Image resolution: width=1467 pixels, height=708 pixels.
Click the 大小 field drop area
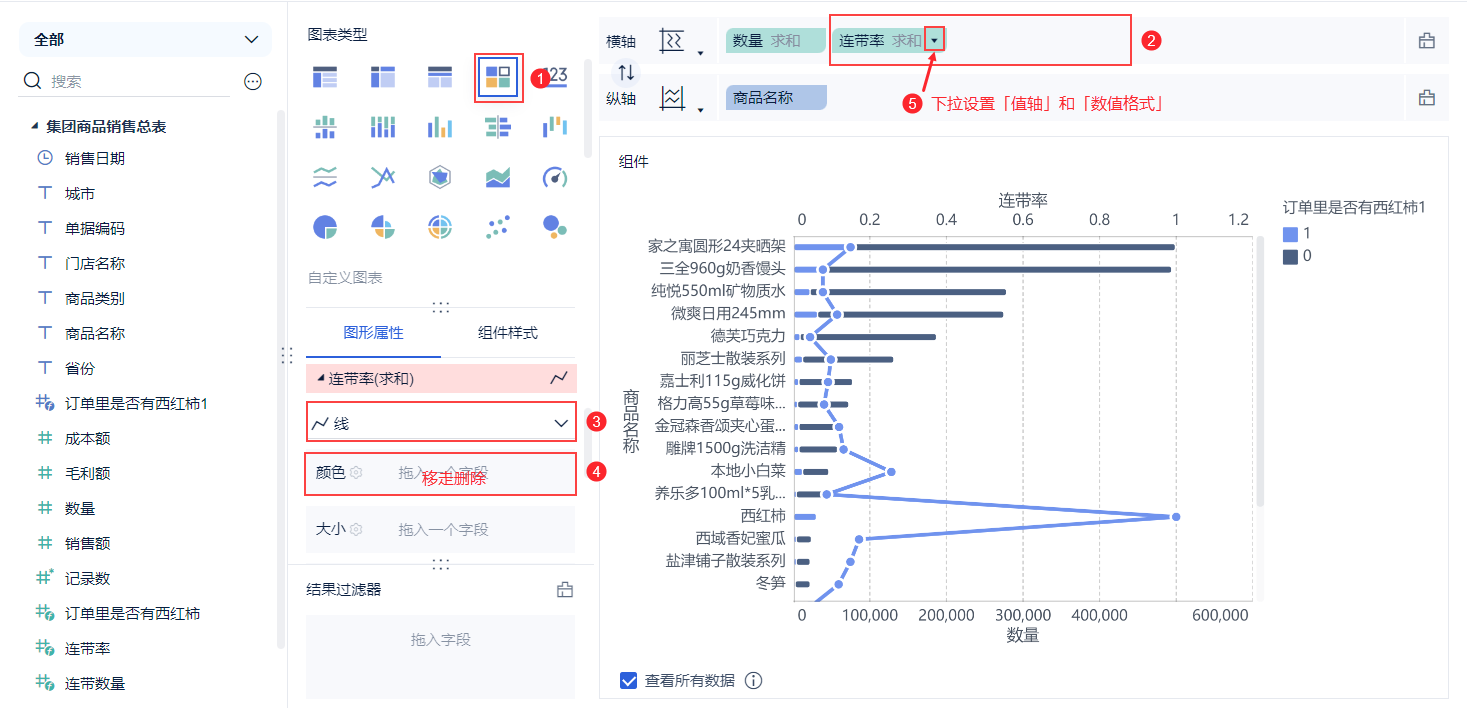(x=441, y=529)
